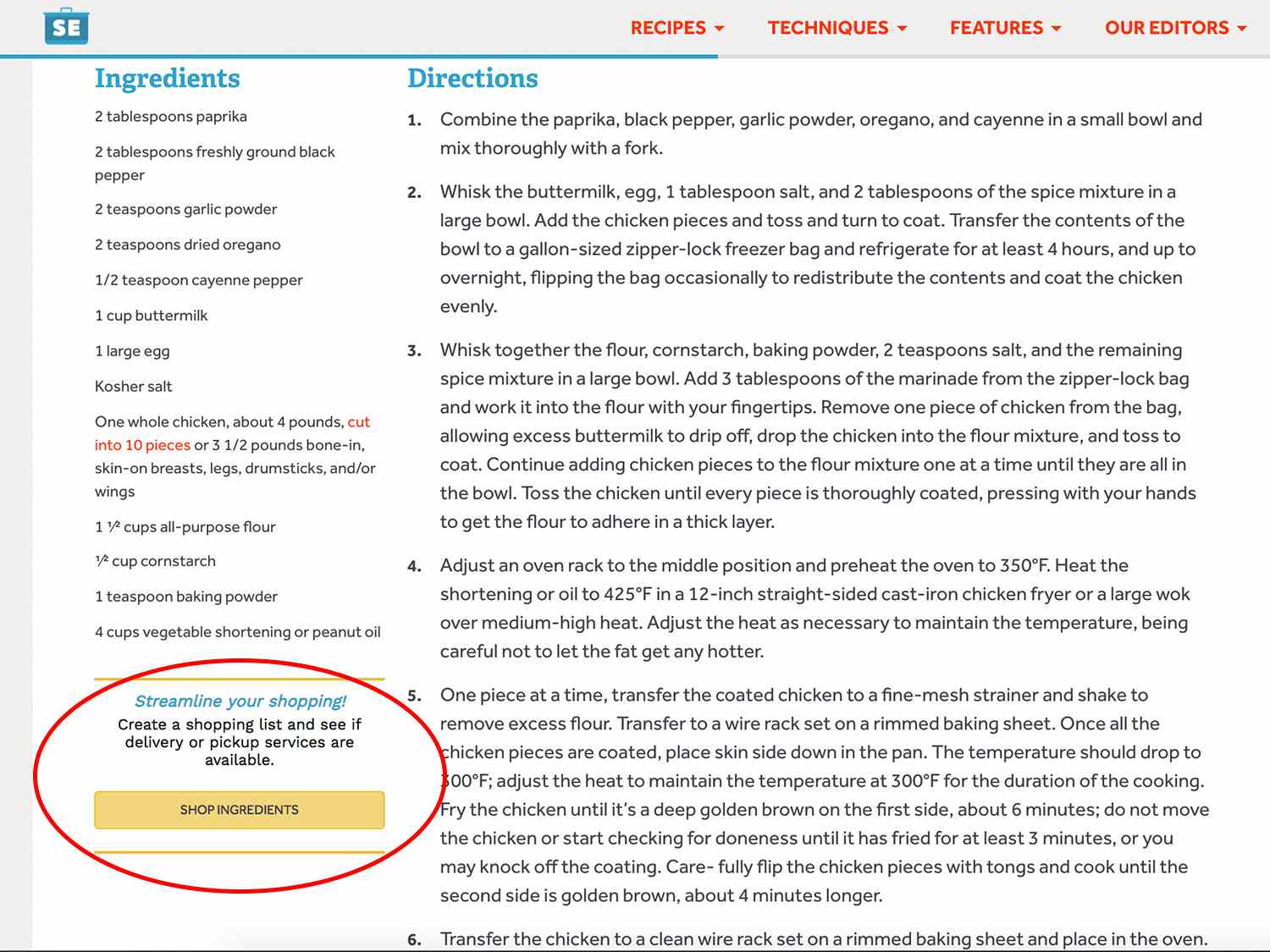This screenshot has height=952, width=1270.
Task: Click the SE site logo
Action: coord(66,27)
